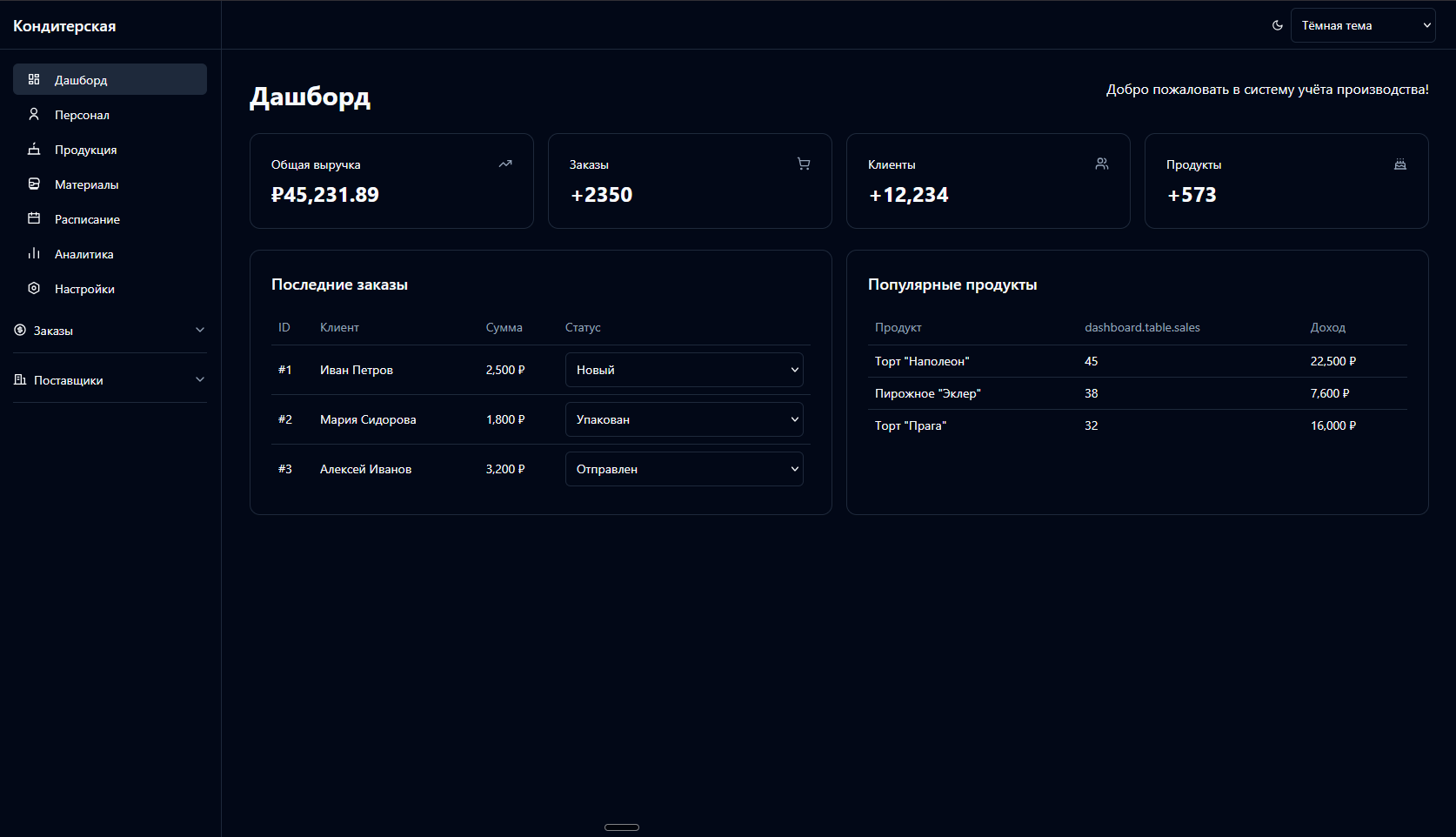Click the users icon on Клиенты card
Image resolution: width=1456 pixels, height=837 pixels.
pos(1102,164)
